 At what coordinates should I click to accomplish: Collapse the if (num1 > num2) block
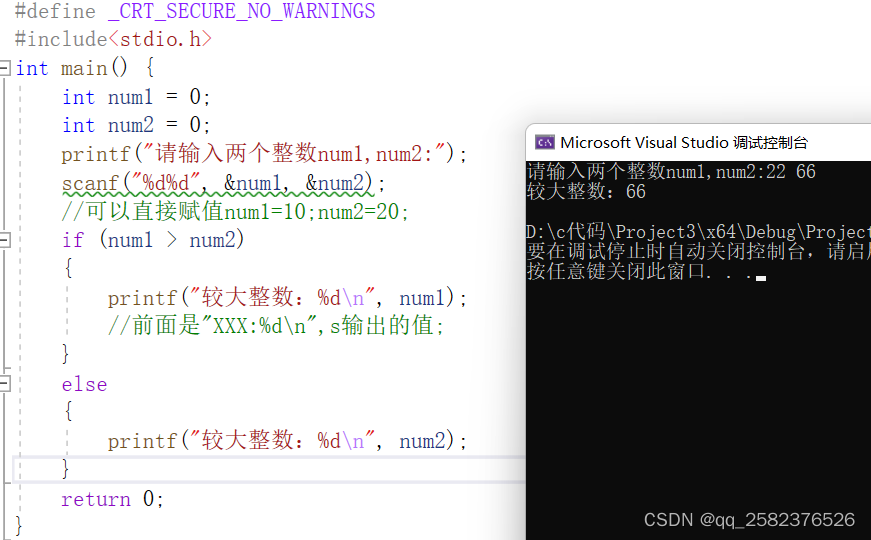(x=4, y=241)
